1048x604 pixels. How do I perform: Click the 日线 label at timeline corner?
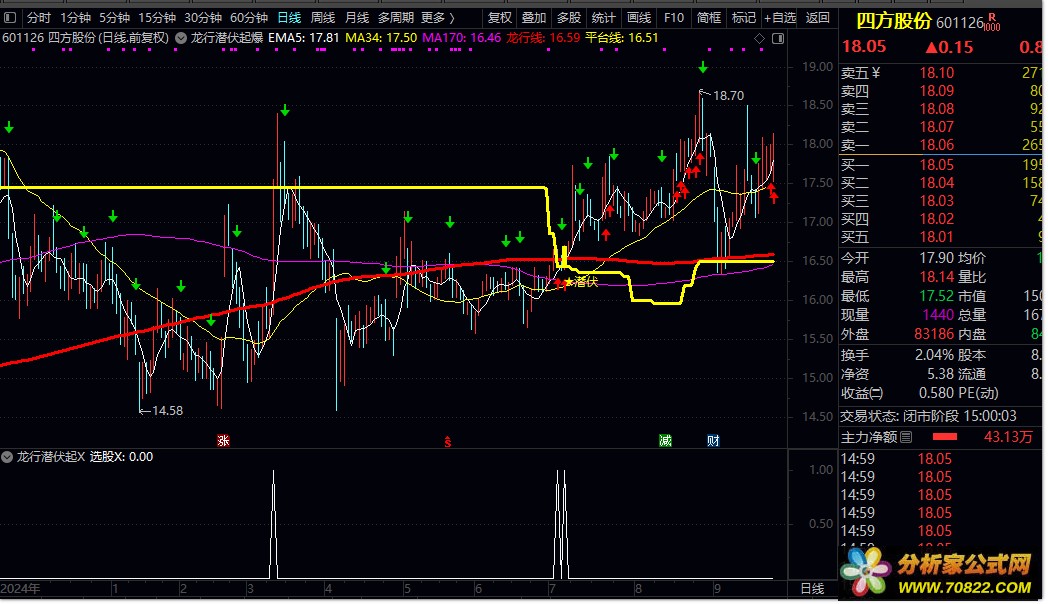click(x=812, y=588)
